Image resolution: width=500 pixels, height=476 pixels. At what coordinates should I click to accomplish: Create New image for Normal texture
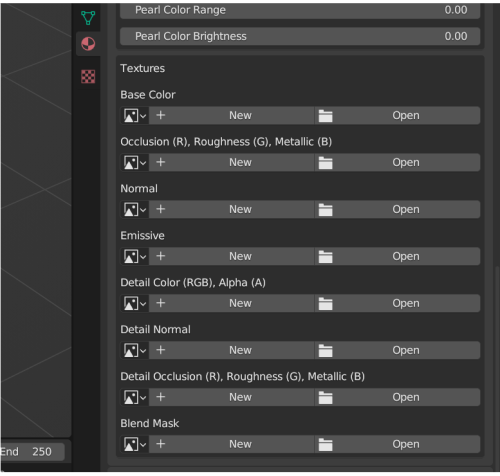coord(232,210)
